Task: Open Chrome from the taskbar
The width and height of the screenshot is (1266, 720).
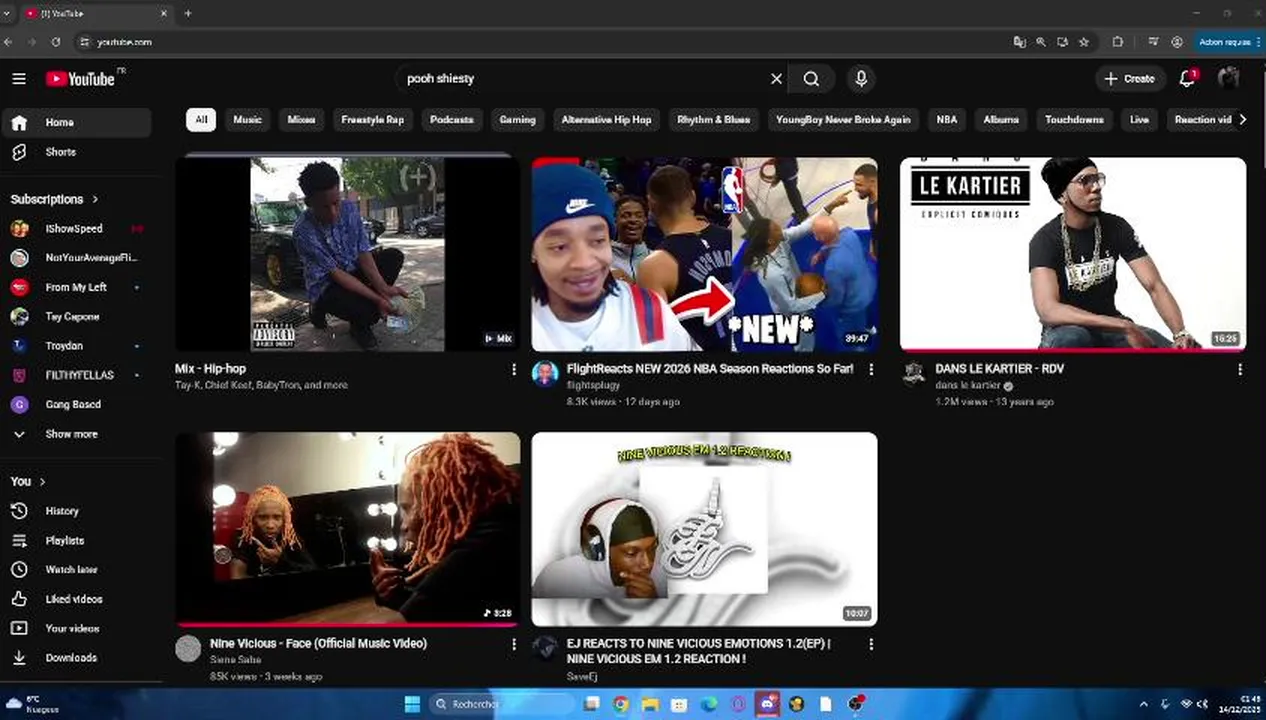Action: [x=621, y=704]
